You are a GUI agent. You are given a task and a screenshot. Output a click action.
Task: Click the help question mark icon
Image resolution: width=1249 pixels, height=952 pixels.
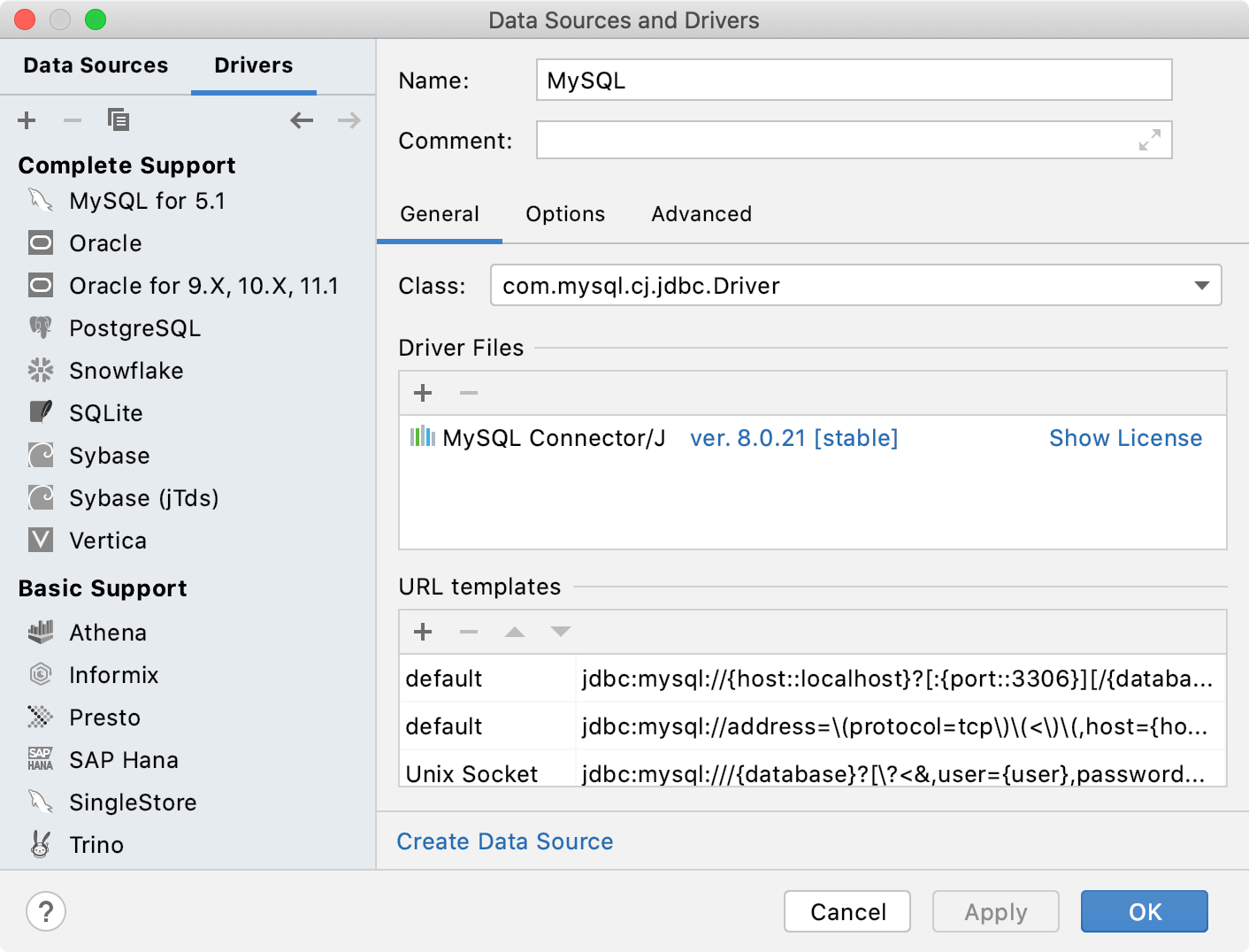coord(46,911)
